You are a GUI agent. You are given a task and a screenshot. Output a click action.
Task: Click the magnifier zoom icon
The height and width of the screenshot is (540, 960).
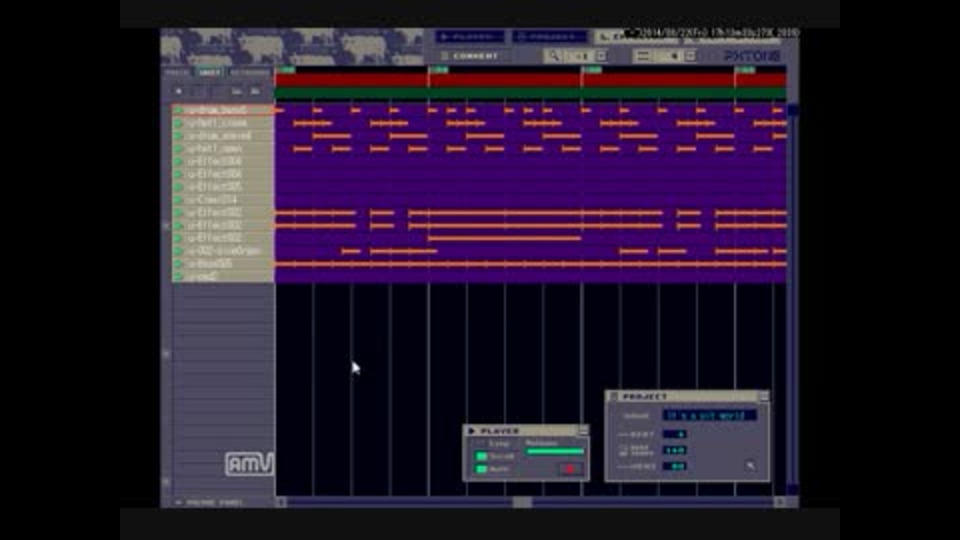click(553, 56)
